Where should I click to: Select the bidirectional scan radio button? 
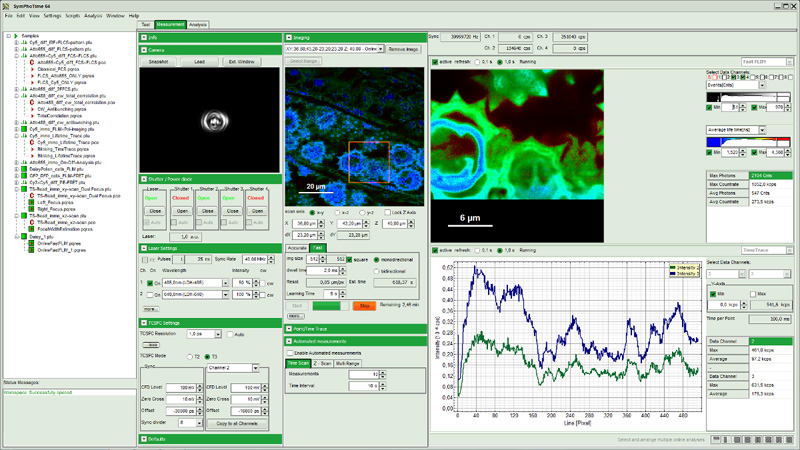pyautogui.click(x=377, y=271)
